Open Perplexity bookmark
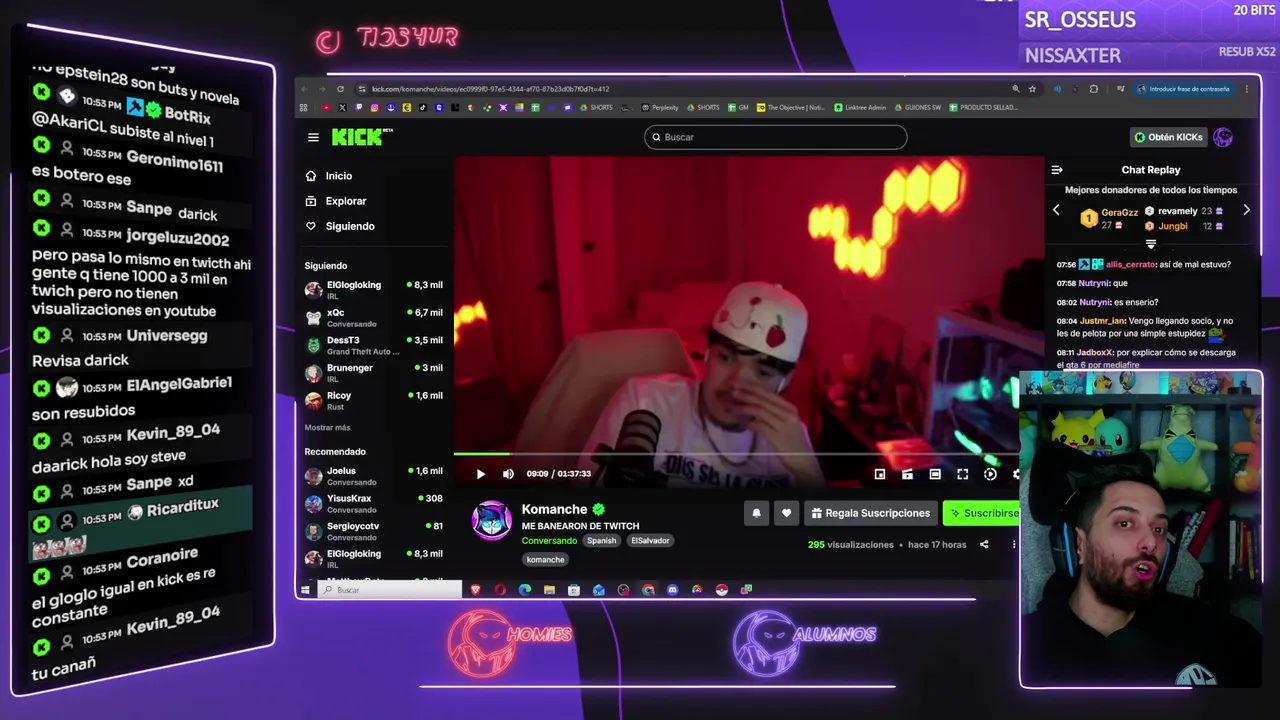The image size is (1280, 720). coord(660,107)
